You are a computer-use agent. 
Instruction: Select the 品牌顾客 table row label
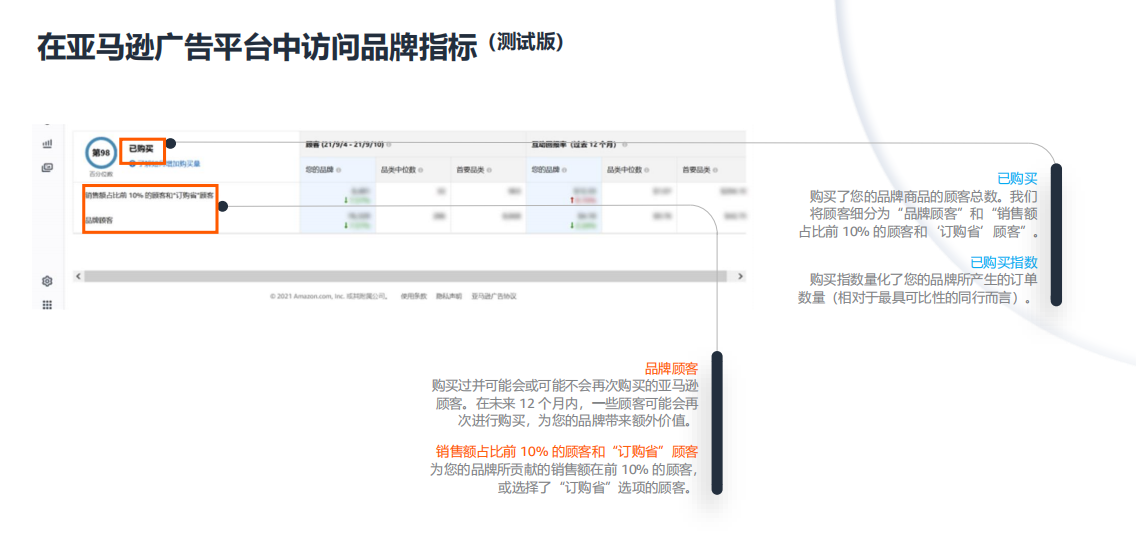pyautogui.click(x=99, y=219)
